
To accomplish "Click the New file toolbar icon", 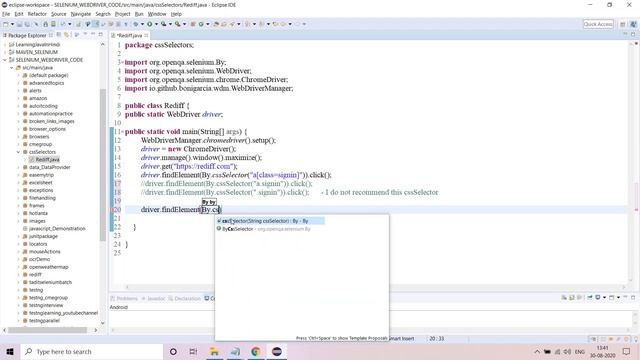I will coord(5,24).
